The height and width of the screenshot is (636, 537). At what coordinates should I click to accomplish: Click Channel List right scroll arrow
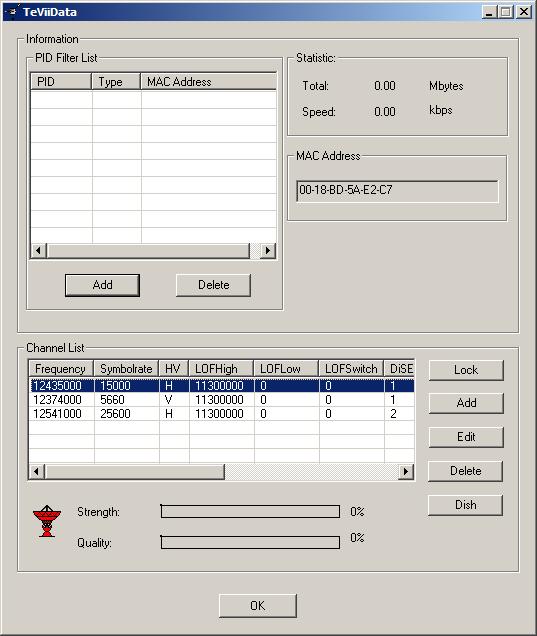406,471
